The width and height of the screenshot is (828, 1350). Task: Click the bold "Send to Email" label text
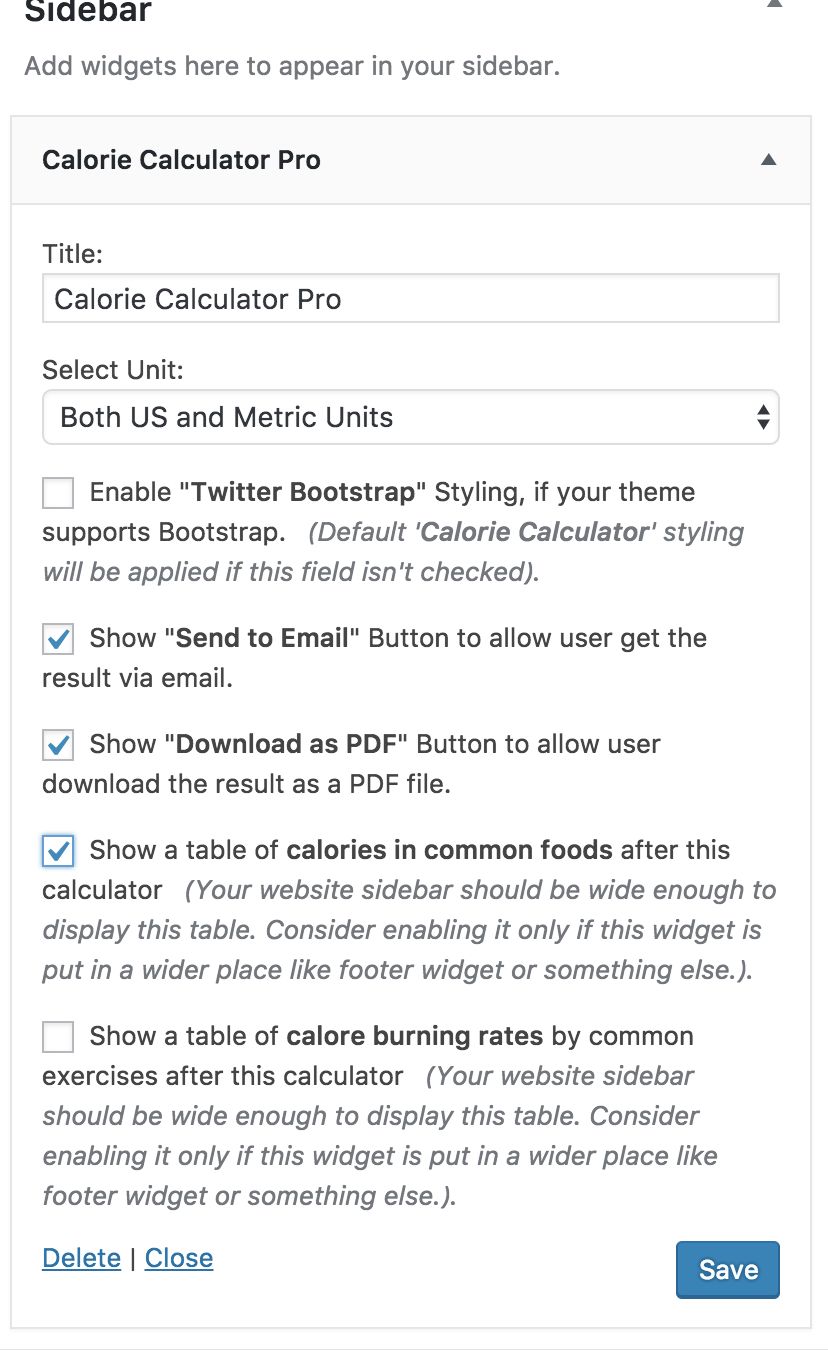[x=263, y=638]
